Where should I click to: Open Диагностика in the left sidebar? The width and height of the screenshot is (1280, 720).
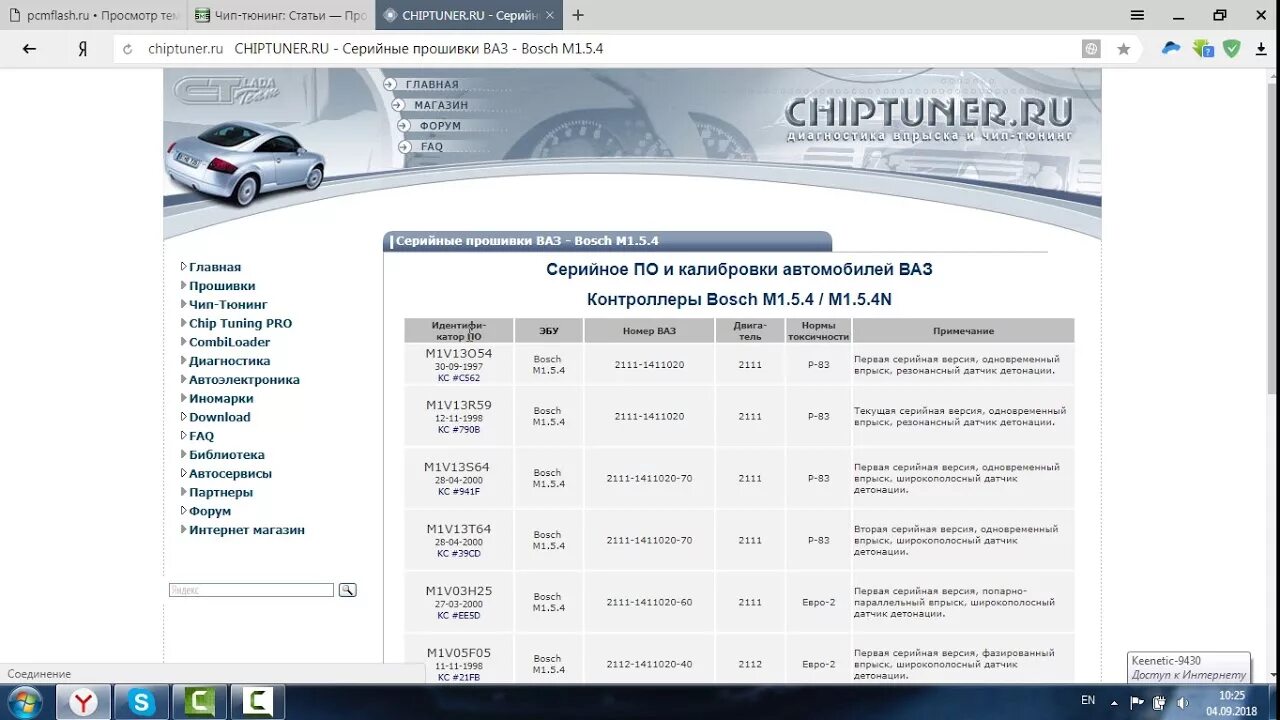[229, 361]
